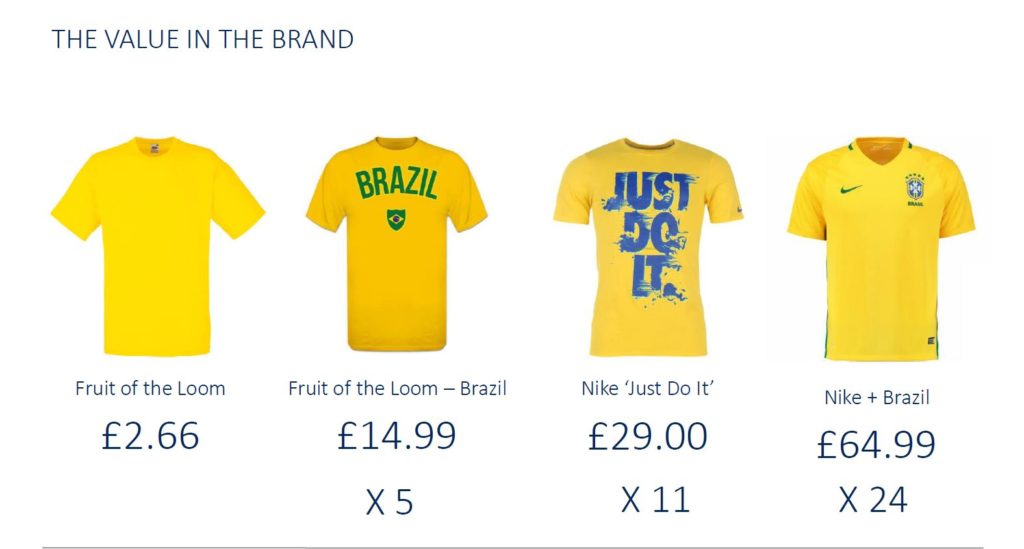
Task: Click the 'Fruit of the Loom' caption
Action: pyautogui.click(x=150, y=388)
